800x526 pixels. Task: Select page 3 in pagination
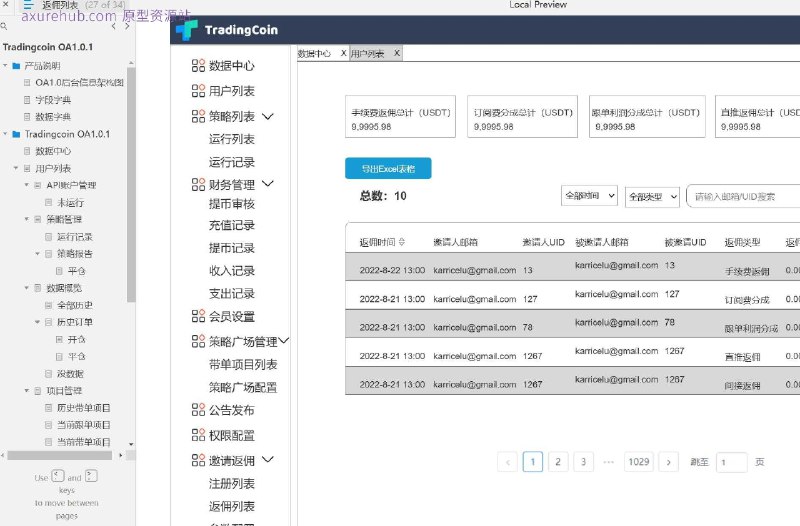583,462
